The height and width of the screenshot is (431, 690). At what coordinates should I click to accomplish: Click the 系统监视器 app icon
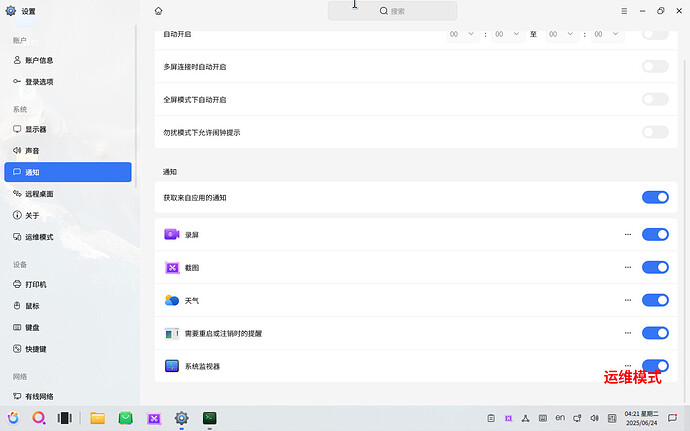(x=172, y=366)
